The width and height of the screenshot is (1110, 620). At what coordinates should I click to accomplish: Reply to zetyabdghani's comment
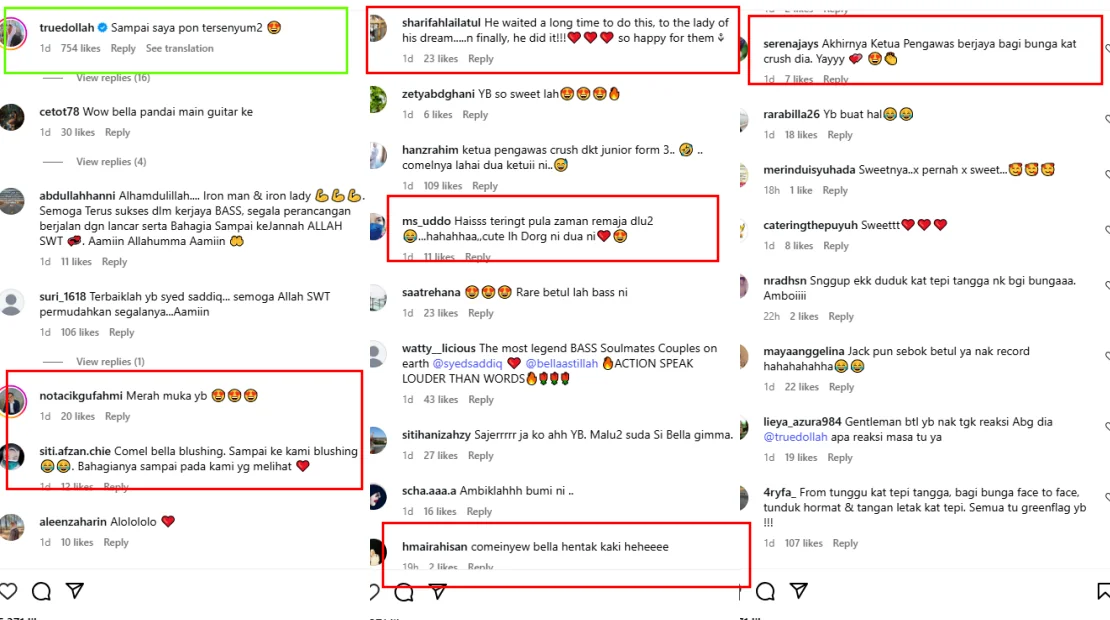pyautogui.click(x=475, y=115)
